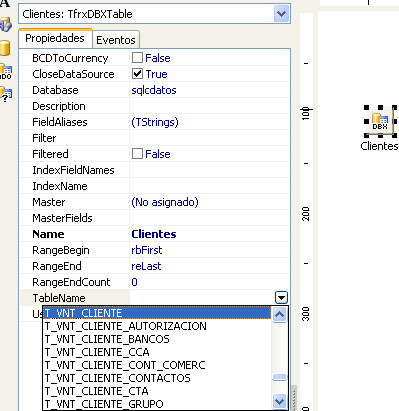This screenshot has height=411, width=399.
Task: Click the IndexName value field
Action: click(x=209, y=186)
